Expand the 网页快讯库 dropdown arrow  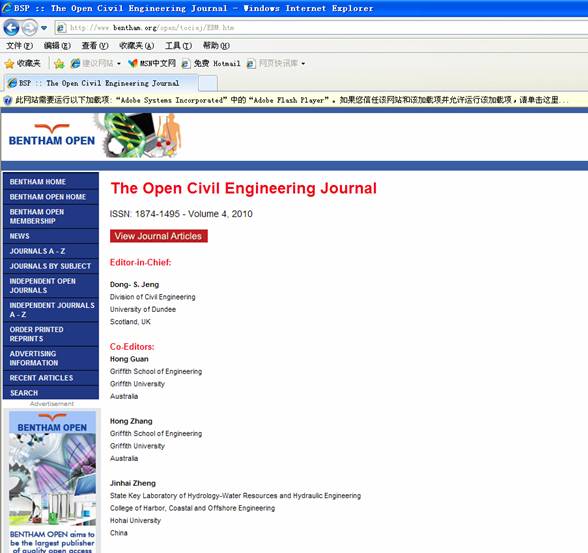[x=303, y=64]
